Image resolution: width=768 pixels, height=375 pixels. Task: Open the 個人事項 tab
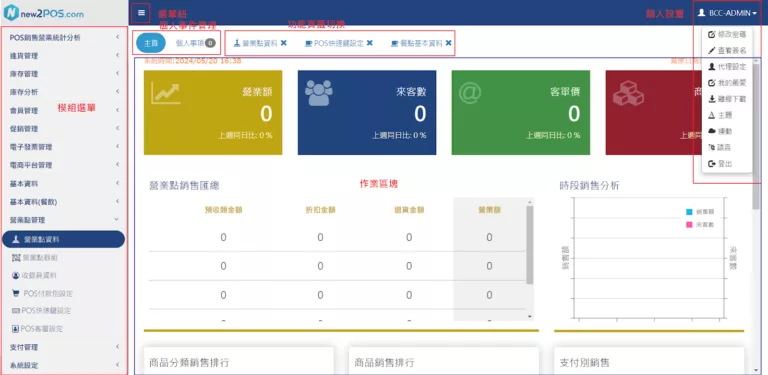click(195, 43)
